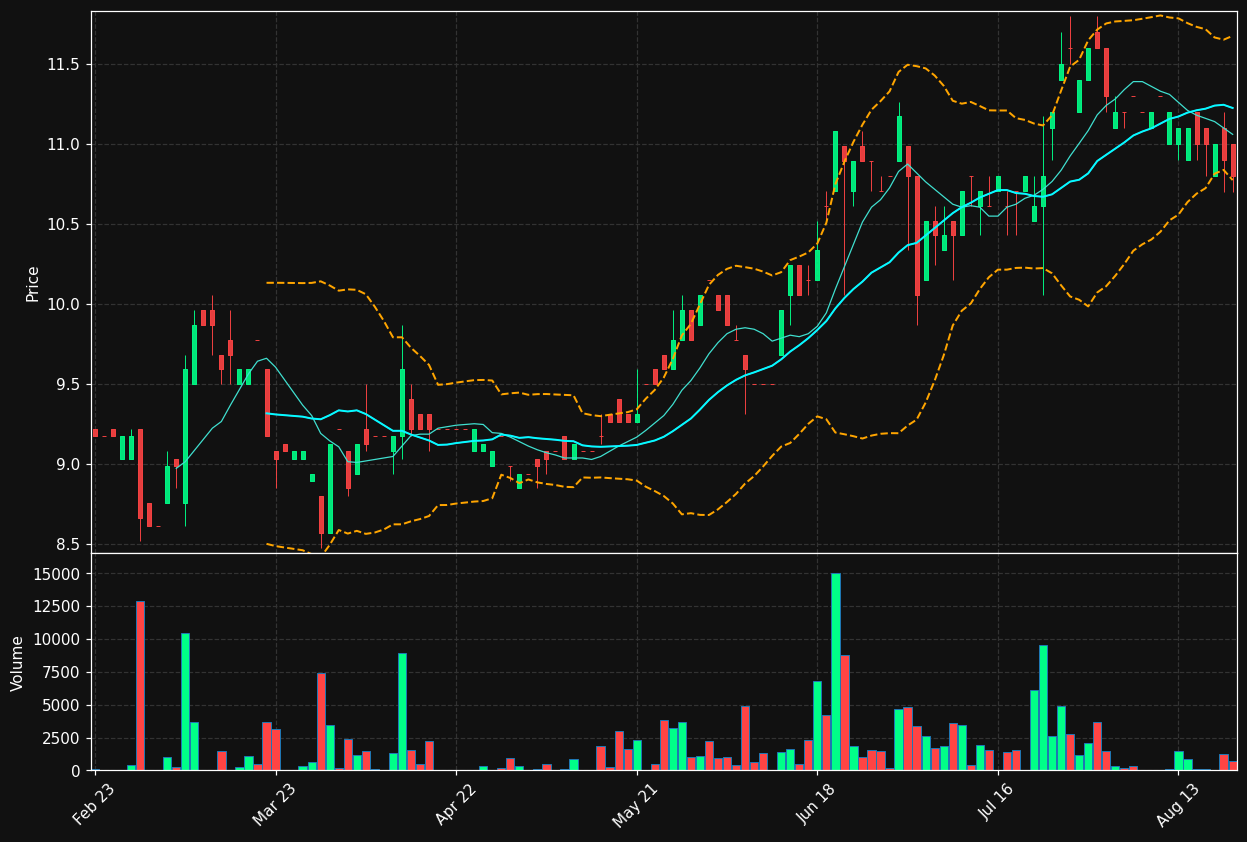1247x842 pixels.
Task: Click the 5000 volume tick label
Action: [62, 705]
